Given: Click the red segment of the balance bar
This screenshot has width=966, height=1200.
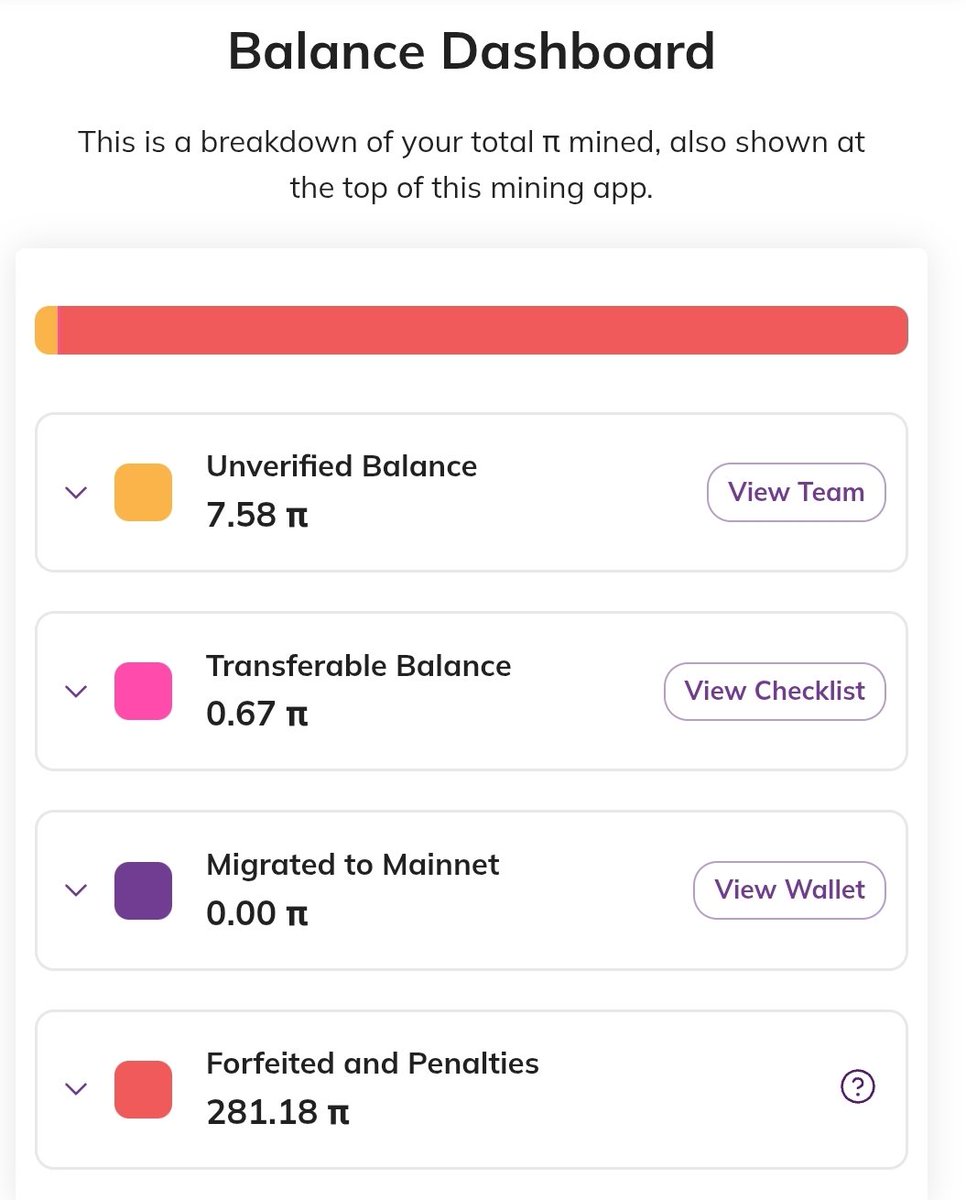Looking at the screenshot, I should (x=480, y=330).
